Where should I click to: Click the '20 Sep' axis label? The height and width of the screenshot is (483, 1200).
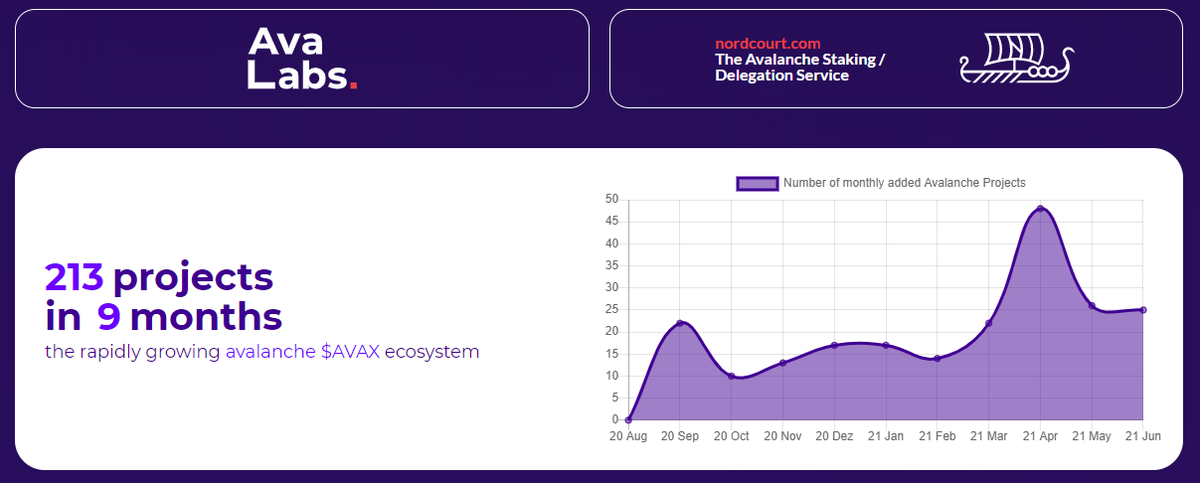(x=680, y=437)
